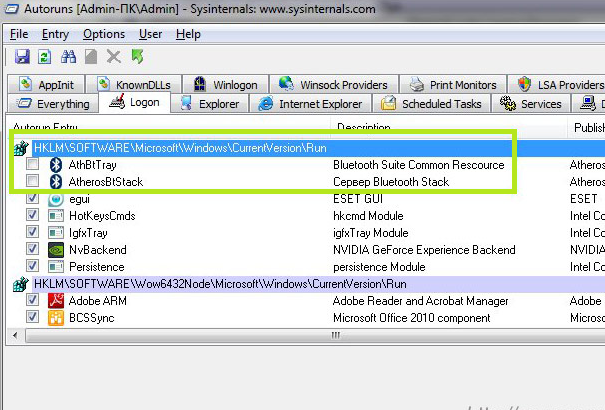Select the 'NVIDIA GeForce Experience Backend' description
Image resolution: width=605 pixels, height=410 pixels.
pos(424,250)
